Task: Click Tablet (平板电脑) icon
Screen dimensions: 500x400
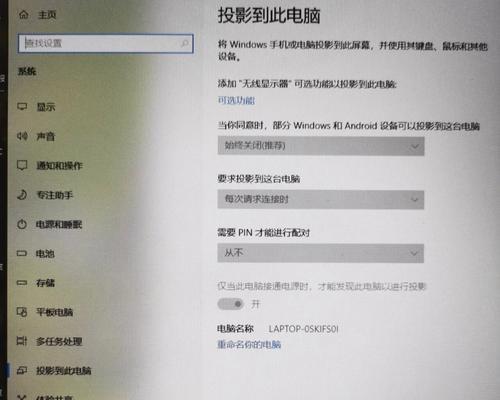Action: pos(22,312)
